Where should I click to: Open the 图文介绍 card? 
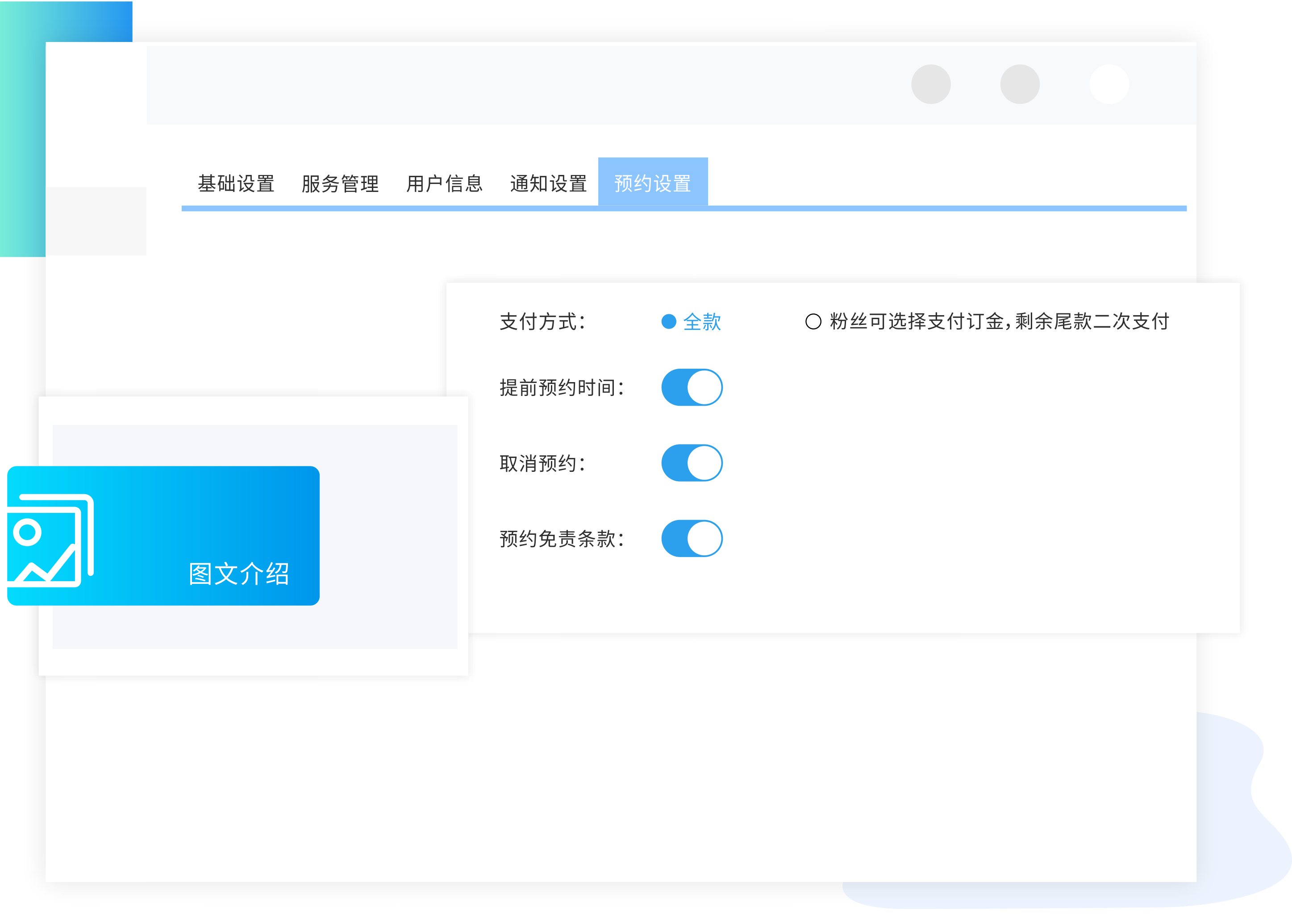click(163, 535)
